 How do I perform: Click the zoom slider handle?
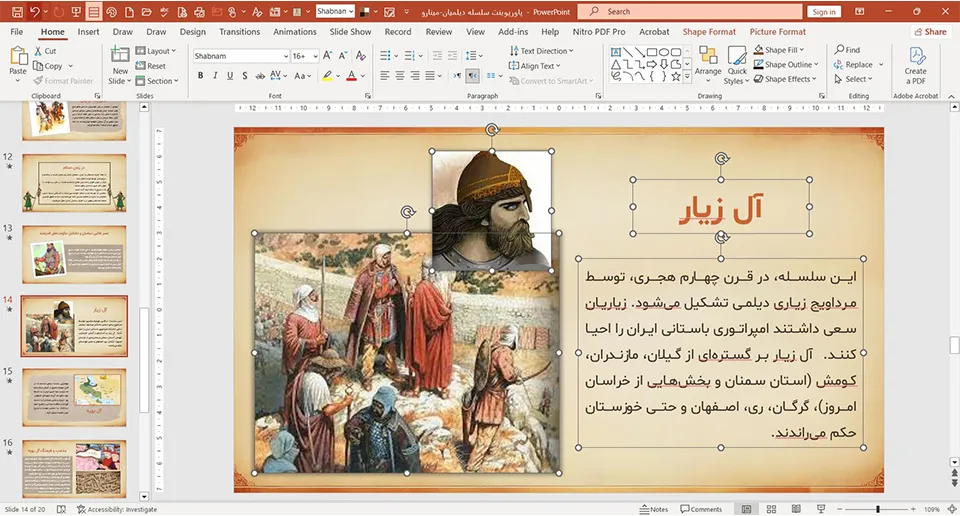(x=878, y=509)
